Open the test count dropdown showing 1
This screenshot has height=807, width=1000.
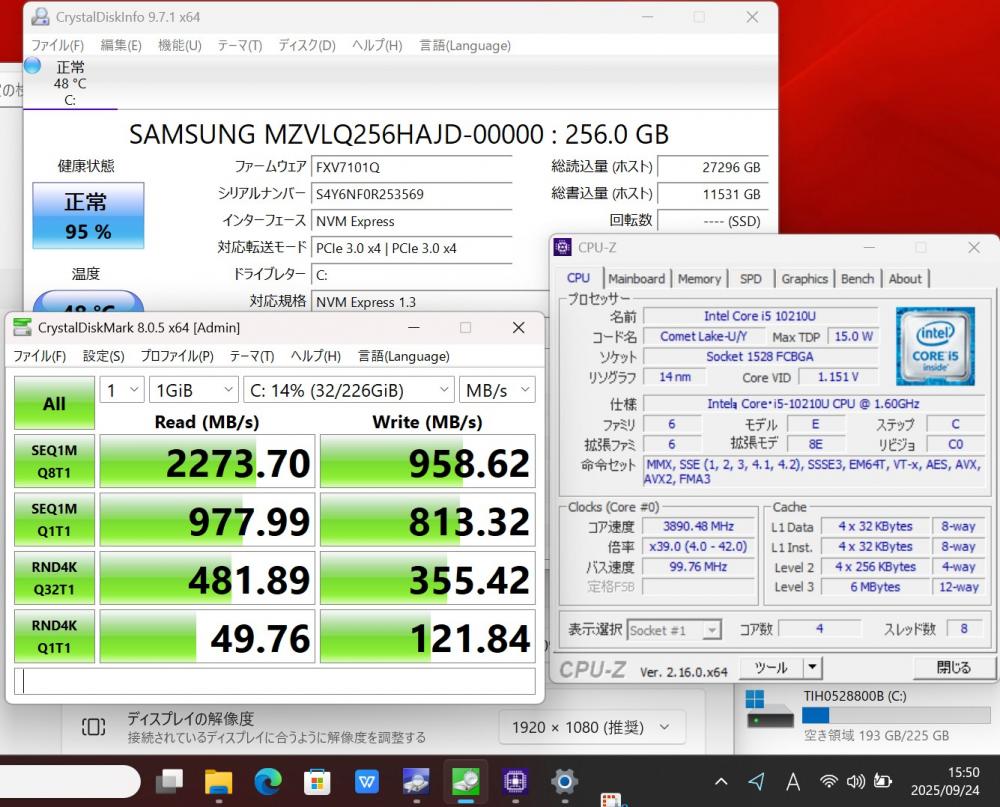[x=122, y=390]
